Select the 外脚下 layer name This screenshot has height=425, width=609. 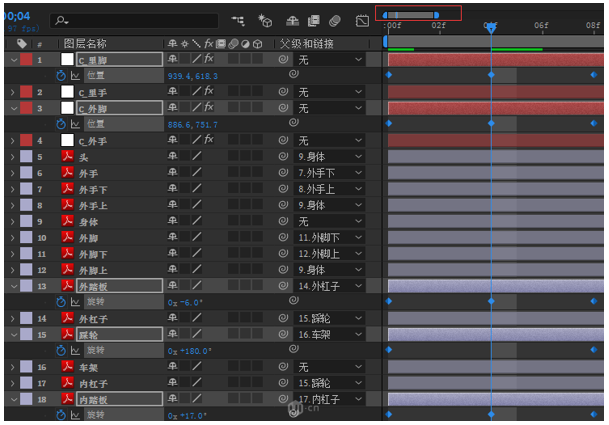93,254
